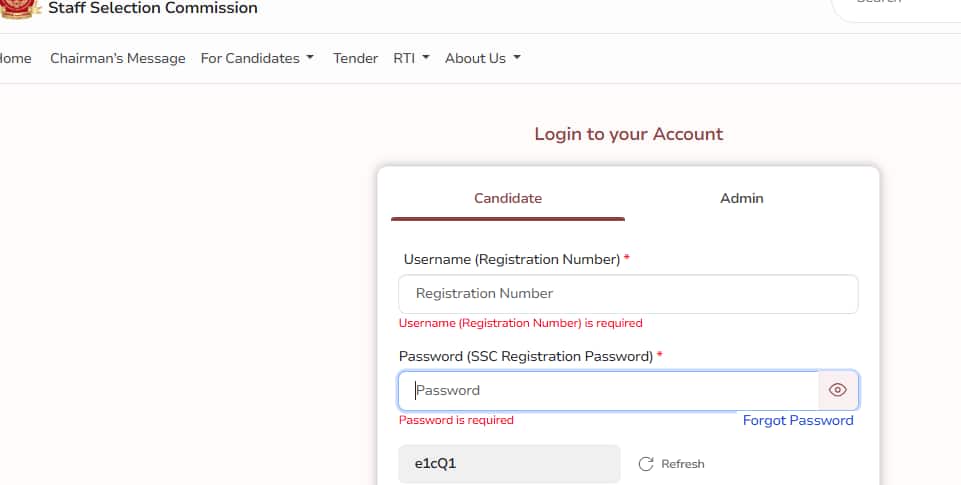Go to the Home page link
Image resolution: width=961 pixels, height=485 pixels.
[14, 58]
